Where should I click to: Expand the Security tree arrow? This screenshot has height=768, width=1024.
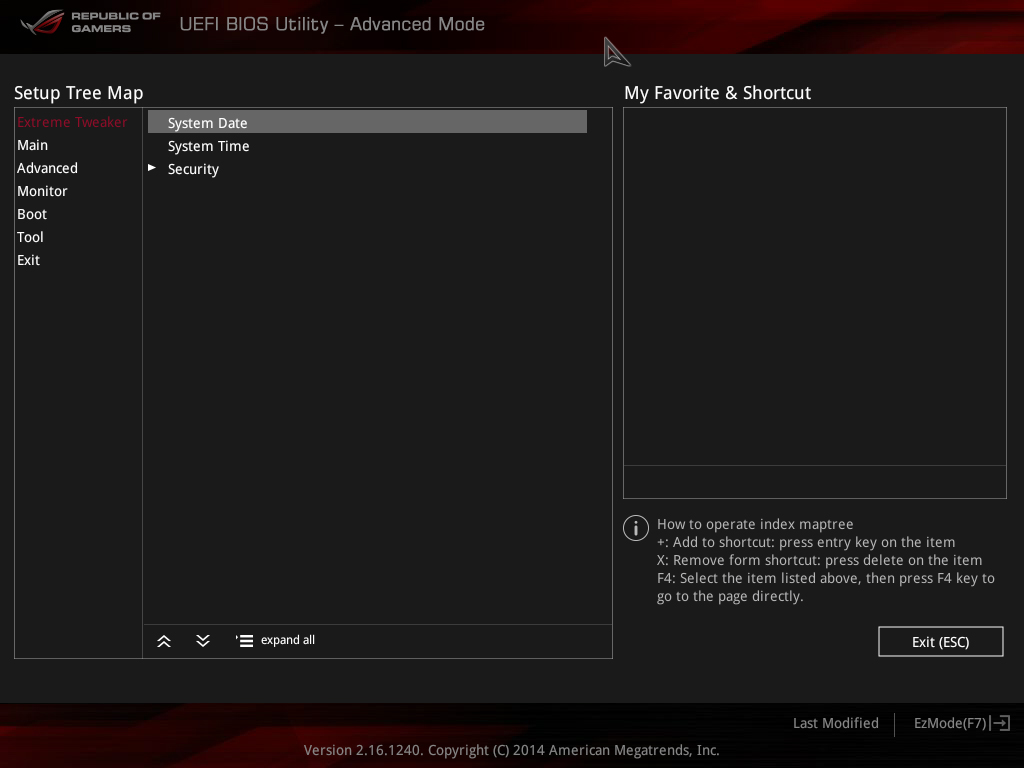point(152,168)
